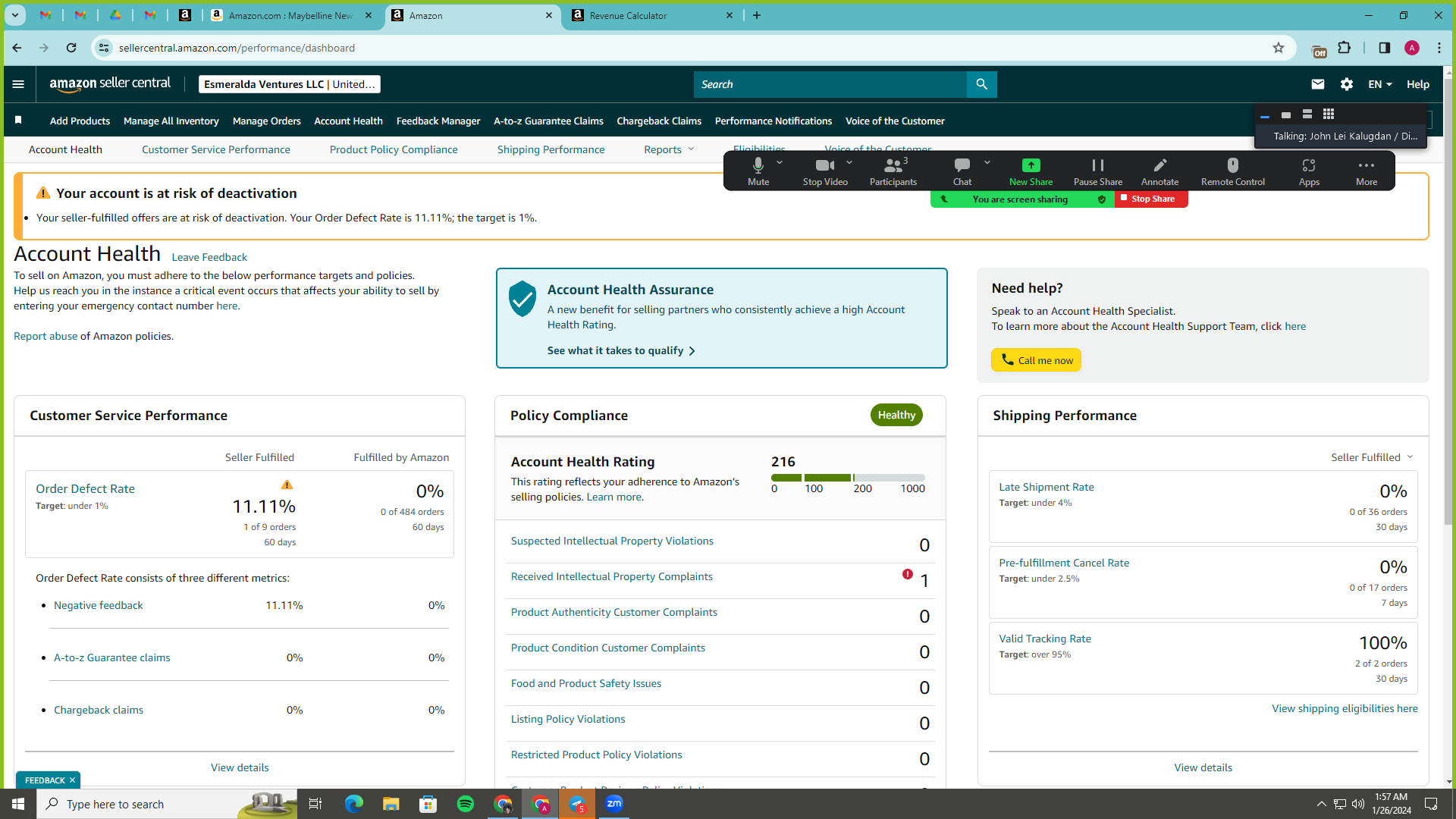Open Zoom Apps
This screenshot has height=819, width=1456.
point(1309,171)
